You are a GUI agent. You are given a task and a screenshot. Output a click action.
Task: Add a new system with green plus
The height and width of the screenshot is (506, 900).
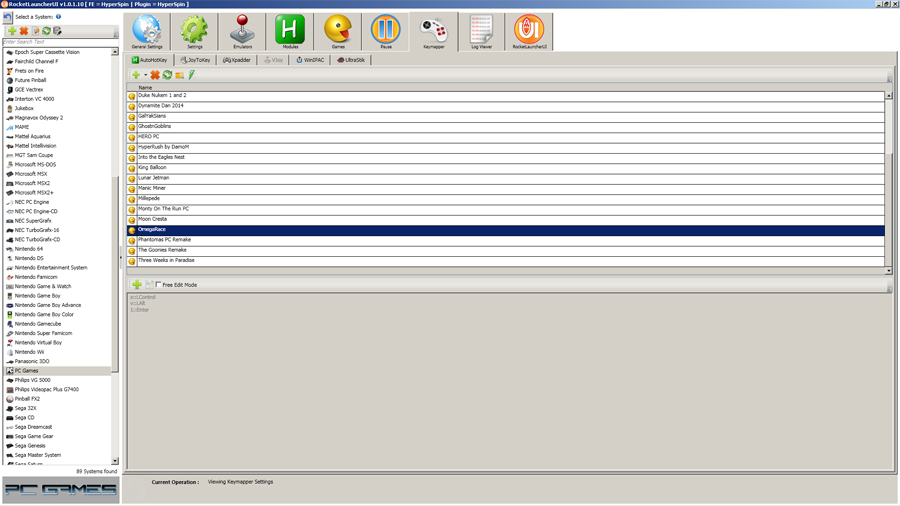point(12,31)
